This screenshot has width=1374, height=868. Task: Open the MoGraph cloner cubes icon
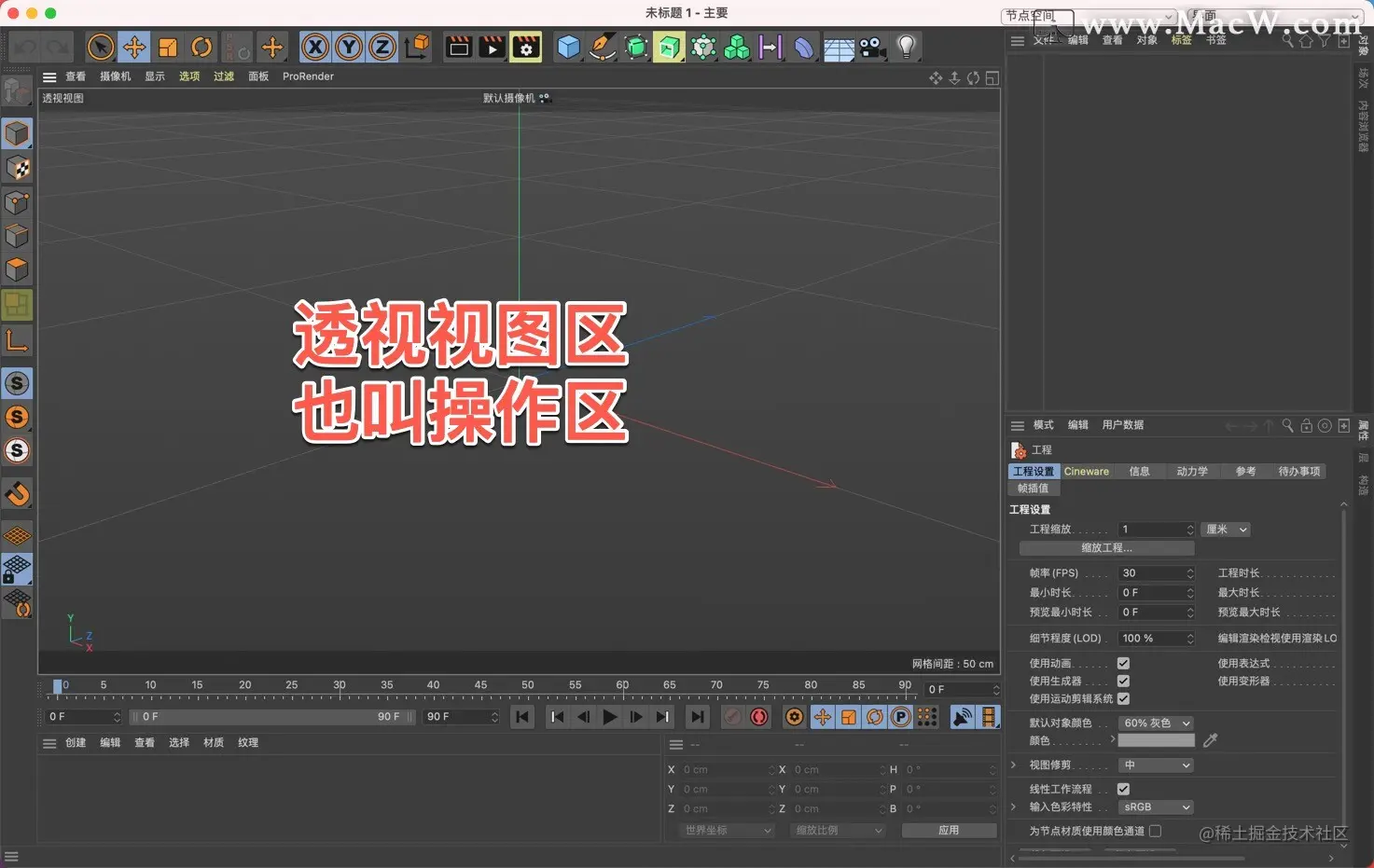point(737,47)
